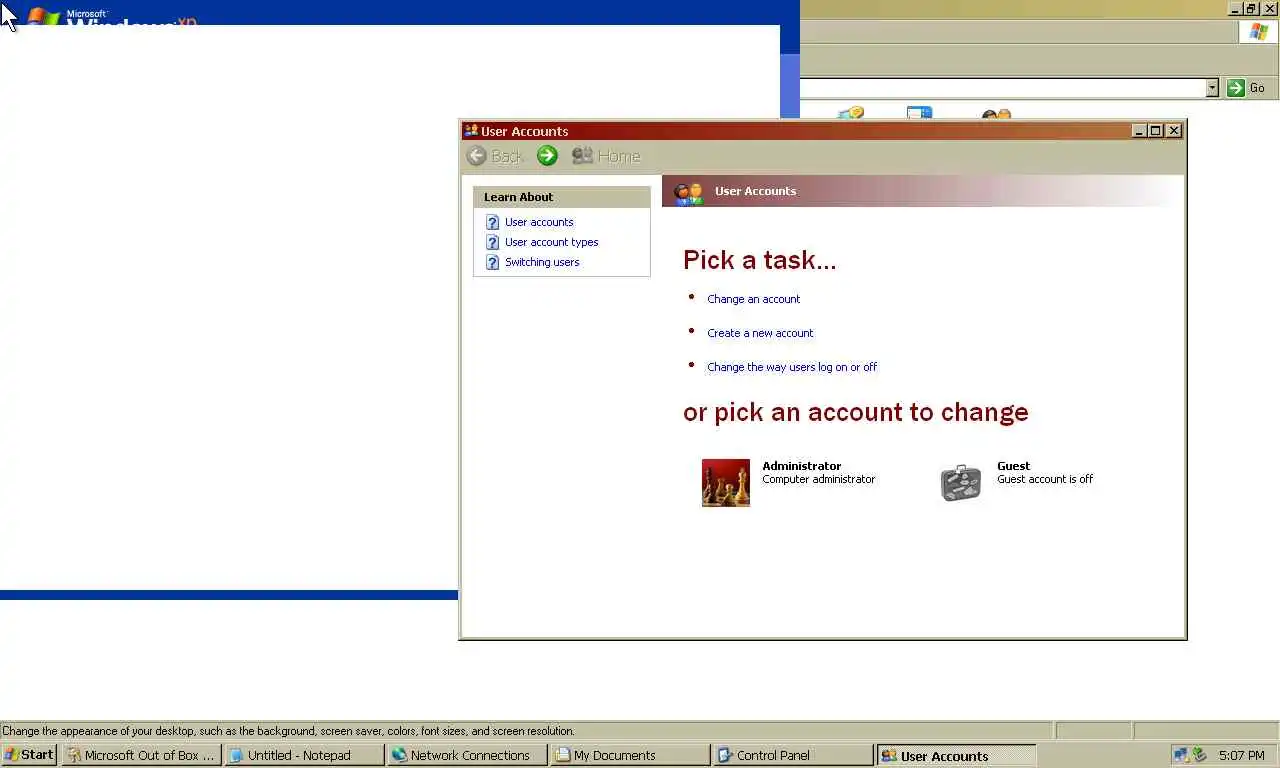Image resolution: width=1280 pixels, height=768 pixels.
Task: Click User Accounts taskbar button
Action: click(956, 755)
